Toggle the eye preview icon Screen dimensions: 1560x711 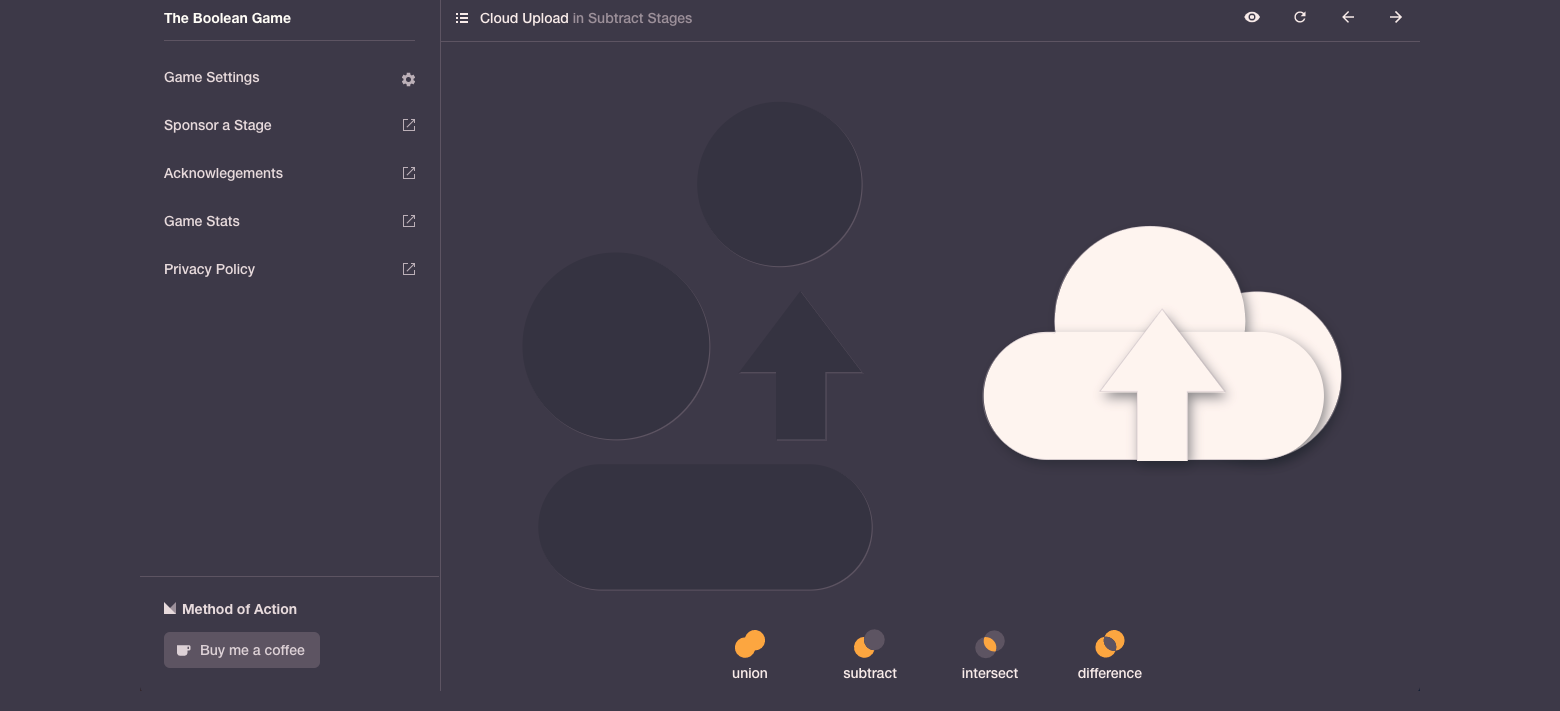(x=1252, y=17)
